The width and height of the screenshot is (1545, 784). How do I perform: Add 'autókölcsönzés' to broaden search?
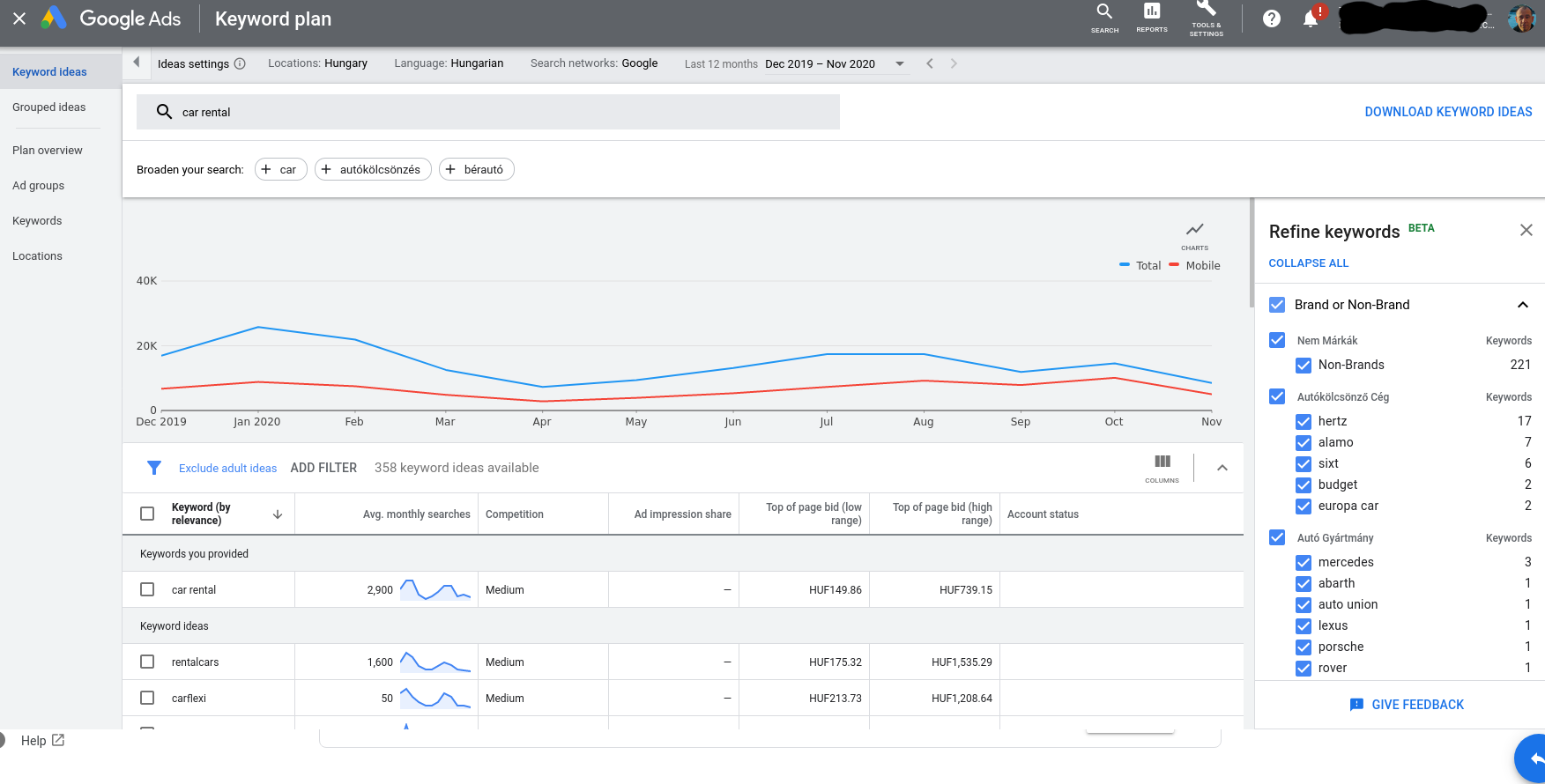373,169
